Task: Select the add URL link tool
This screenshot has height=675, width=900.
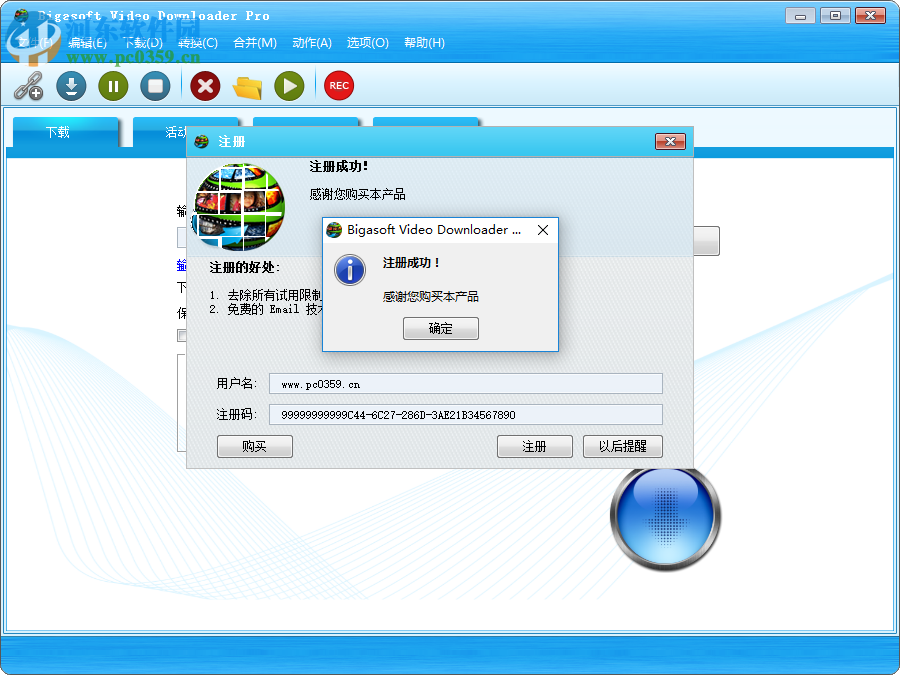Action: (x=27, y=86)
